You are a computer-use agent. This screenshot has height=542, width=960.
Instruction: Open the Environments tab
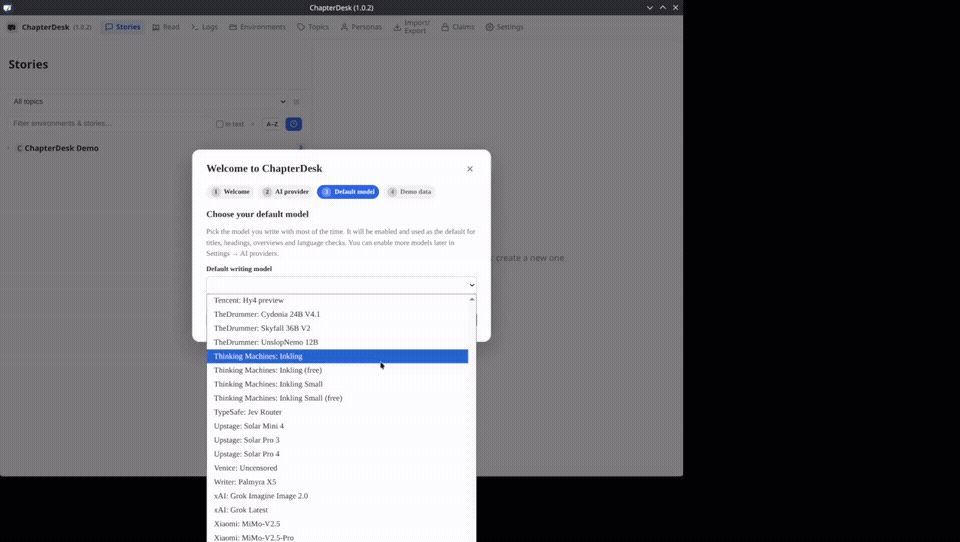[257, 27]
